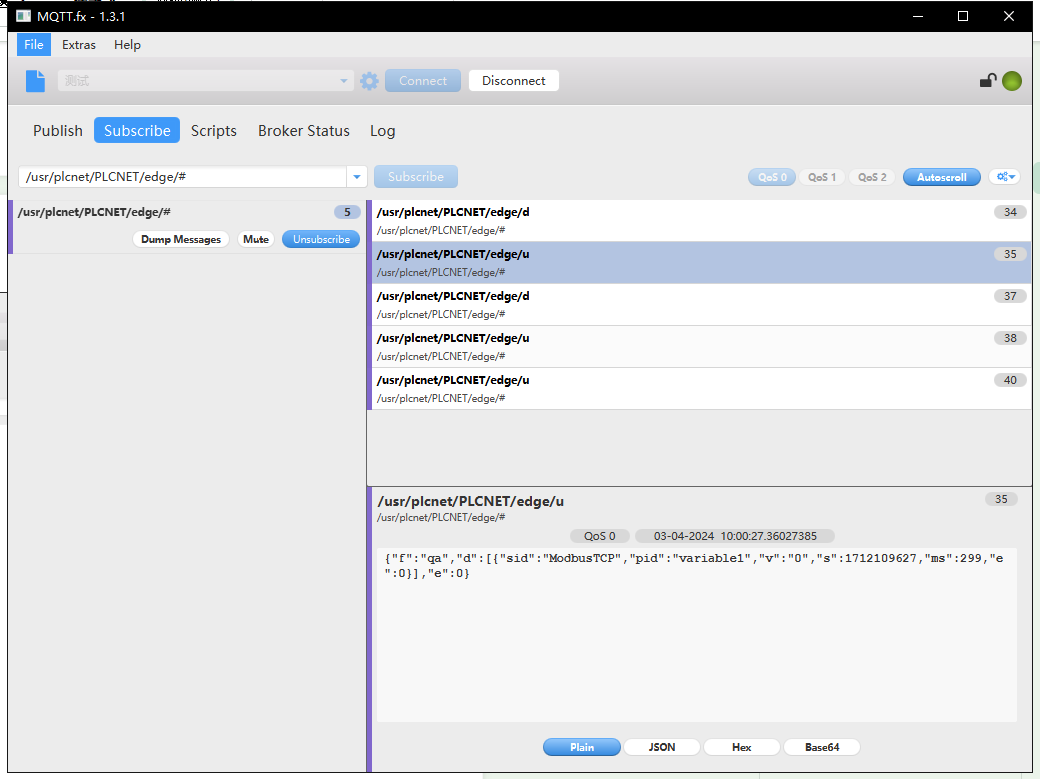Open connection settings gear icon

pos(369,81)
